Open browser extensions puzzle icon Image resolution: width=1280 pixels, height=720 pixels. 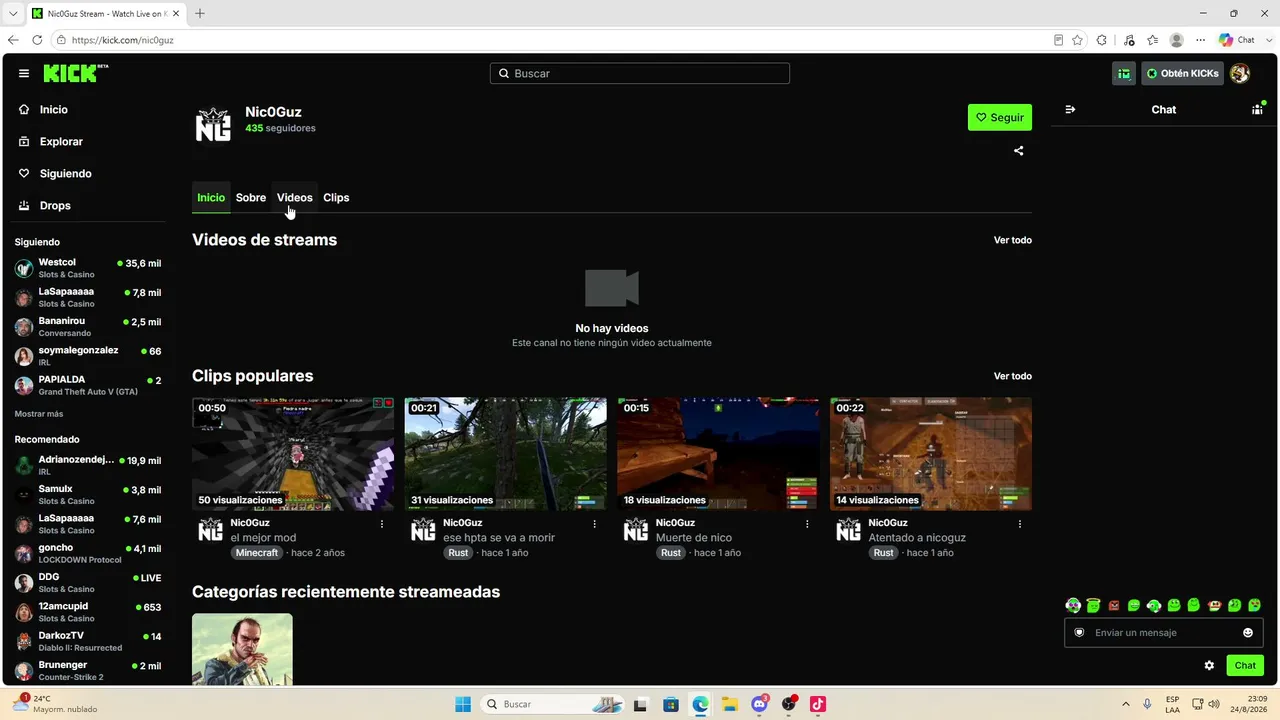click(1101, 40)
